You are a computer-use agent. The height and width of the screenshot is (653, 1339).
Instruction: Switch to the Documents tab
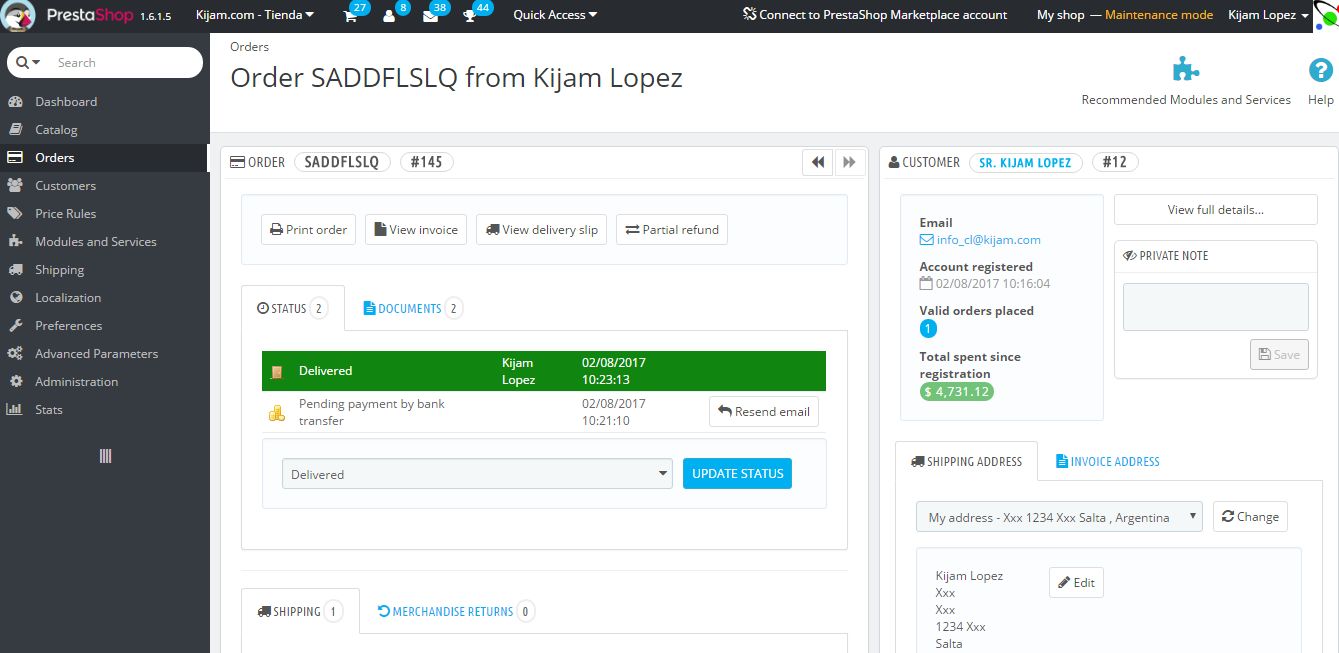412,308
